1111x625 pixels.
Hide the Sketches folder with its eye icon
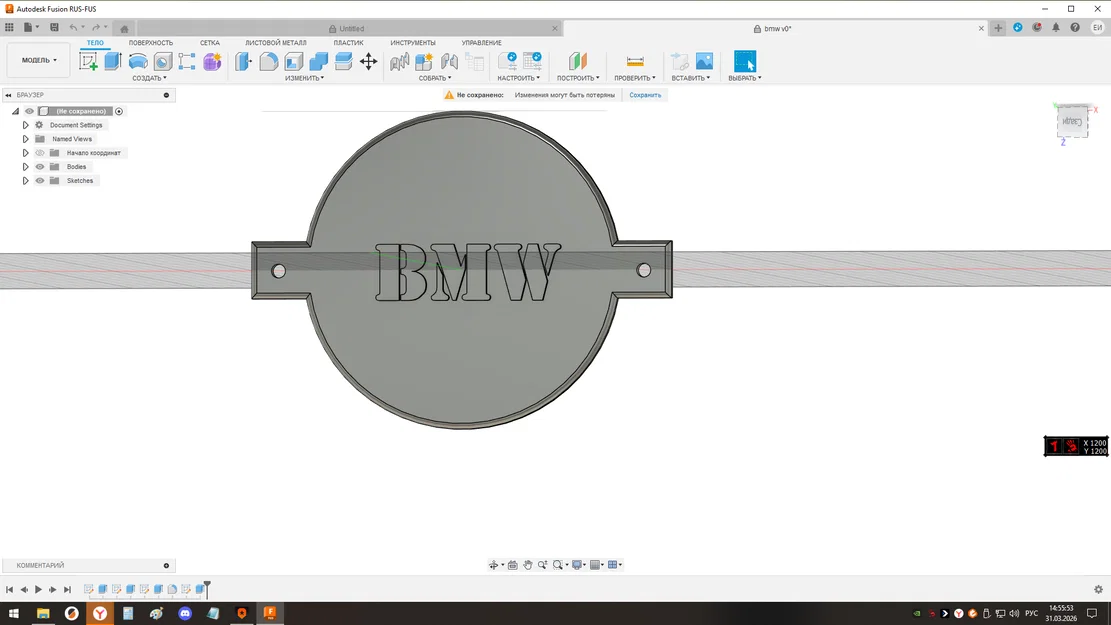[x=40, y=180]
